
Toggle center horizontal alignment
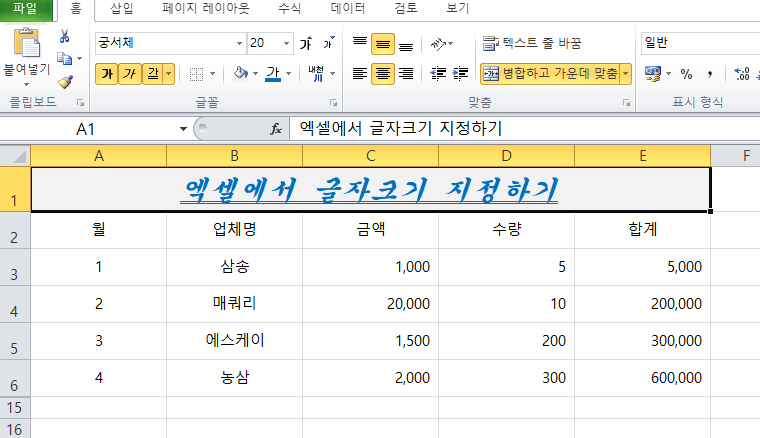click(x=383, y=74)
